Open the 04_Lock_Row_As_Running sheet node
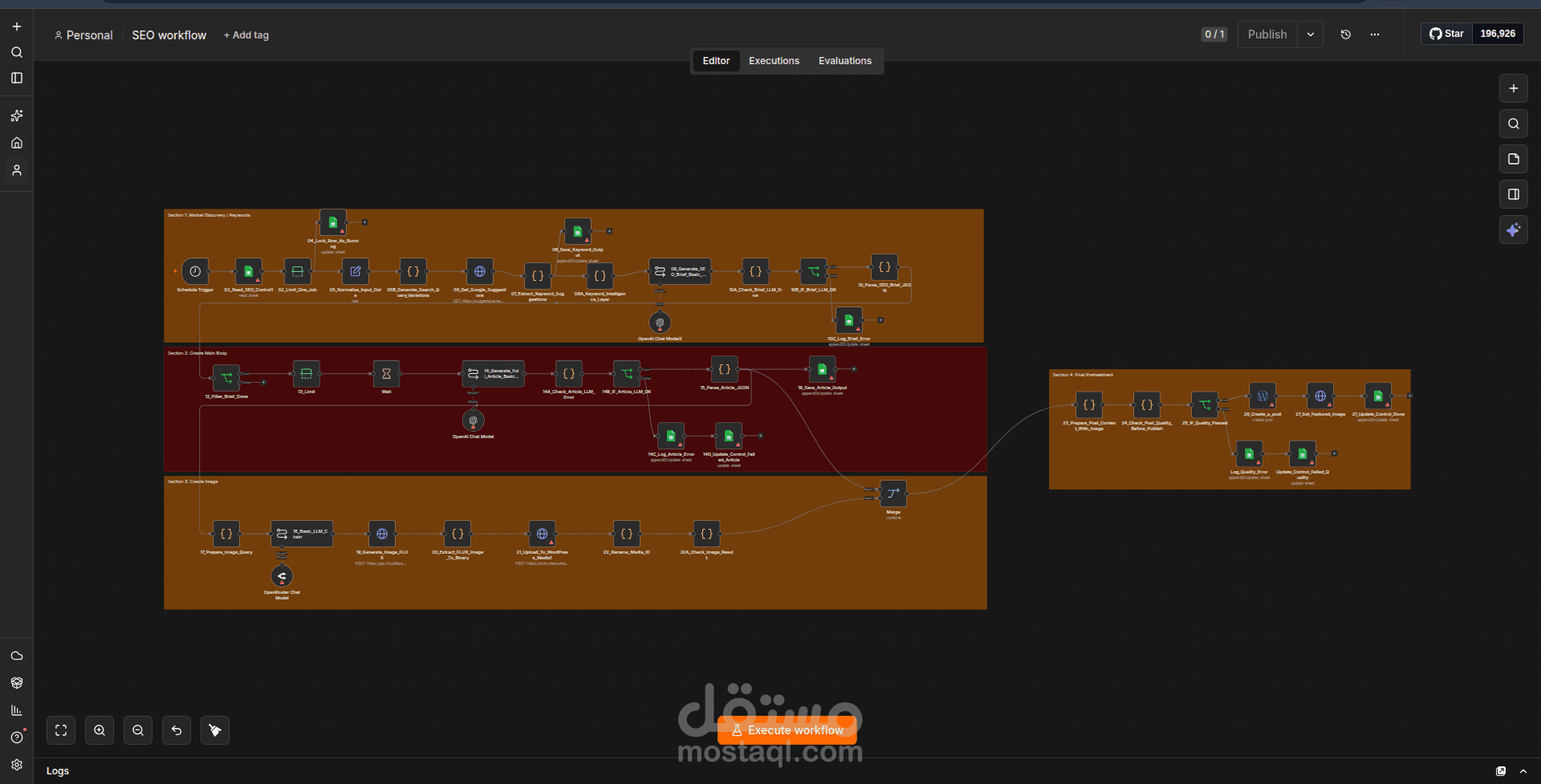The height and width of the screenshot is (784, 1541). pyautogui.click(x=333, y=222)
